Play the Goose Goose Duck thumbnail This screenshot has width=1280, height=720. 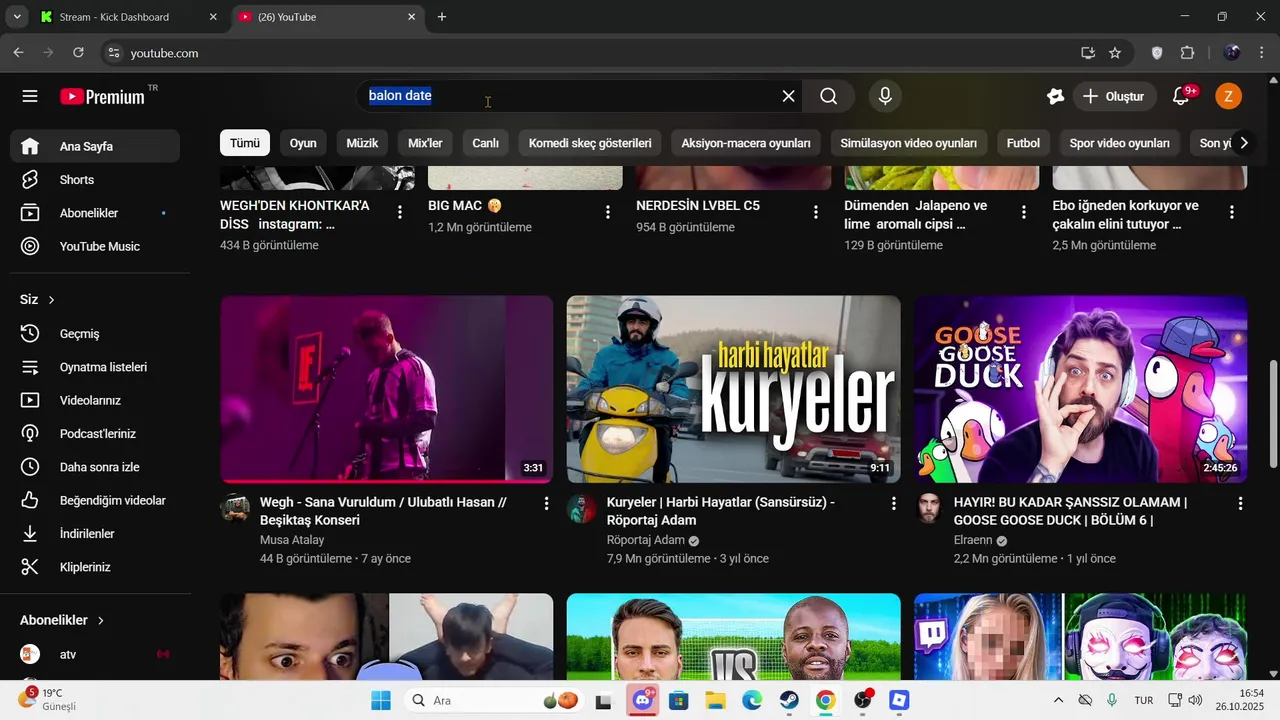1081,389
